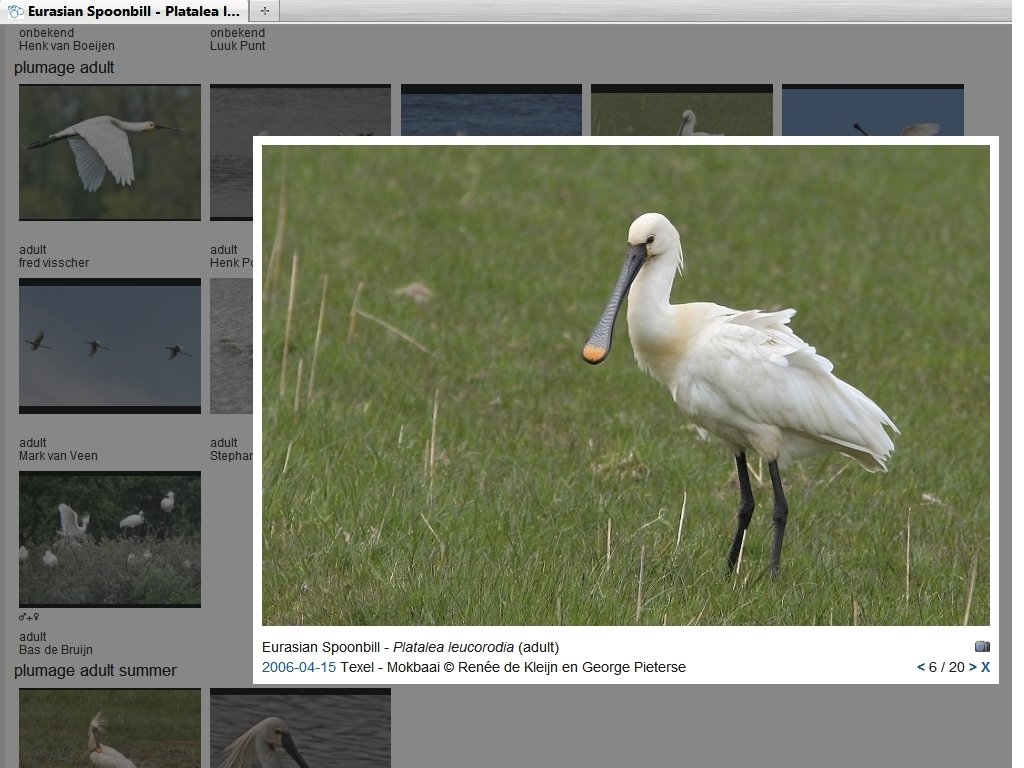This screenshot has width=1024, height=768.
Task: Click the tab favicon bird icon
Action: tap(15, 11)
